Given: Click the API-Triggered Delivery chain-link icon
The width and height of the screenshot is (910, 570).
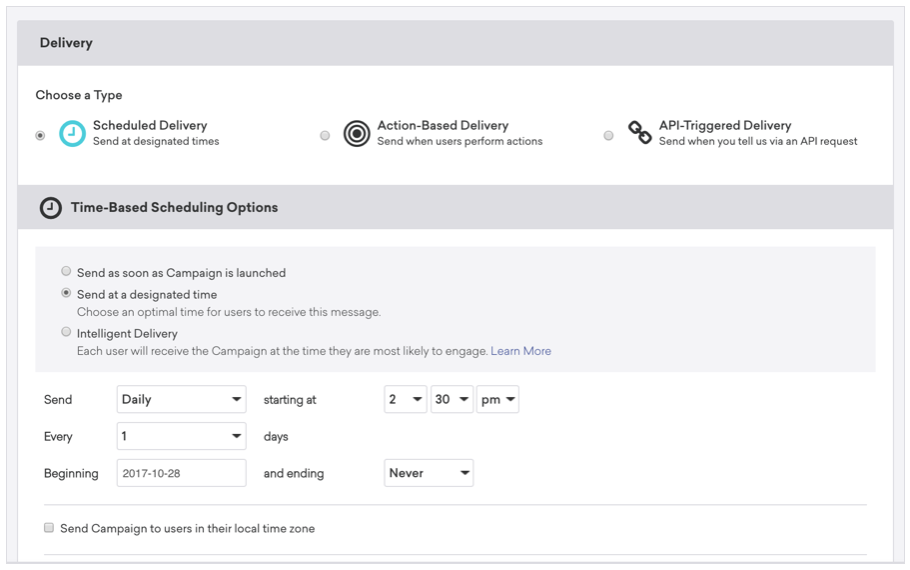Looking at the screenshot, I should [x=640, y=132].
